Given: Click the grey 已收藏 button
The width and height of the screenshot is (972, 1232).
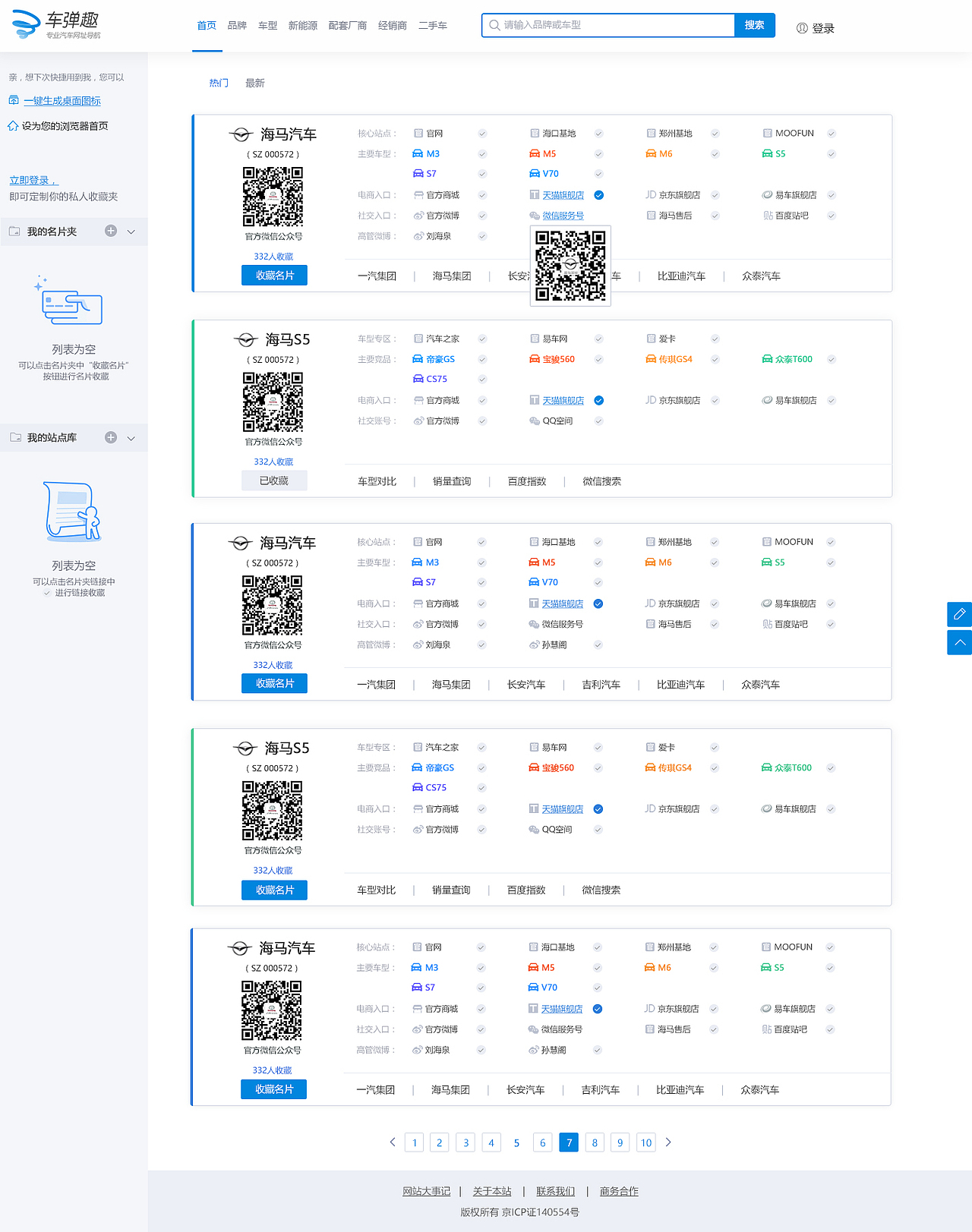Looking at the screenshot, I should pyautogui.click(x=274, y=481).
